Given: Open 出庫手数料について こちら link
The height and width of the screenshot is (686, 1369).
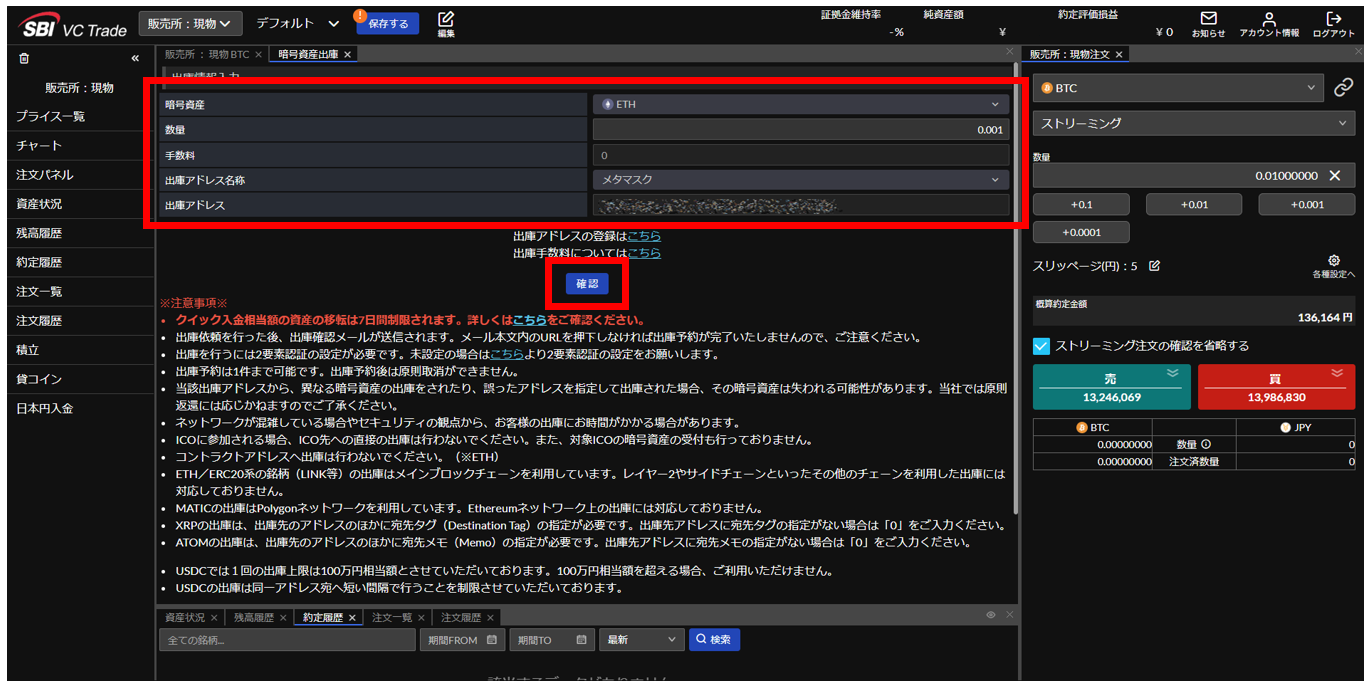Looking at the screenshot, I should click(644, 253).
